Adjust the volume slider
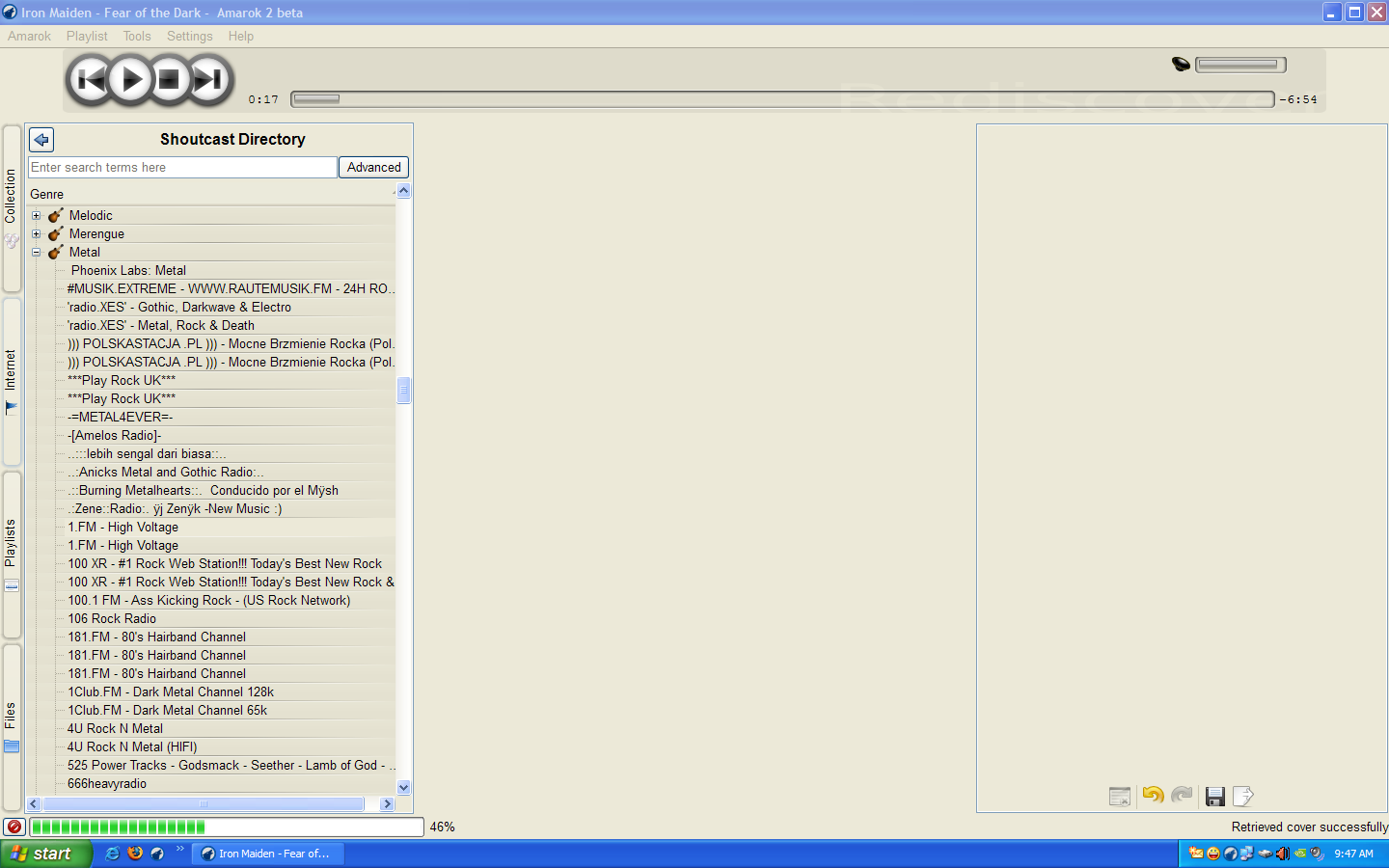The image size is (1389, 868). pyautogui.click(x=1240, y=65)
